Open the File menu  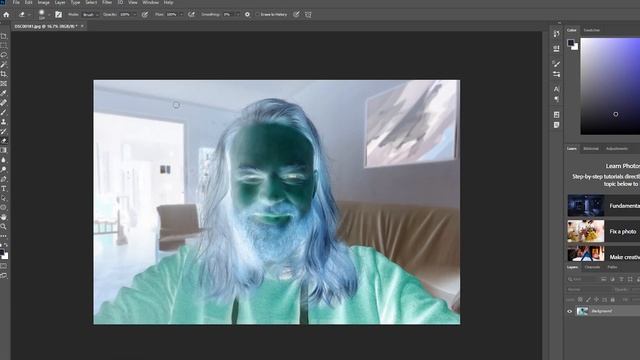(x=16, y=2)
